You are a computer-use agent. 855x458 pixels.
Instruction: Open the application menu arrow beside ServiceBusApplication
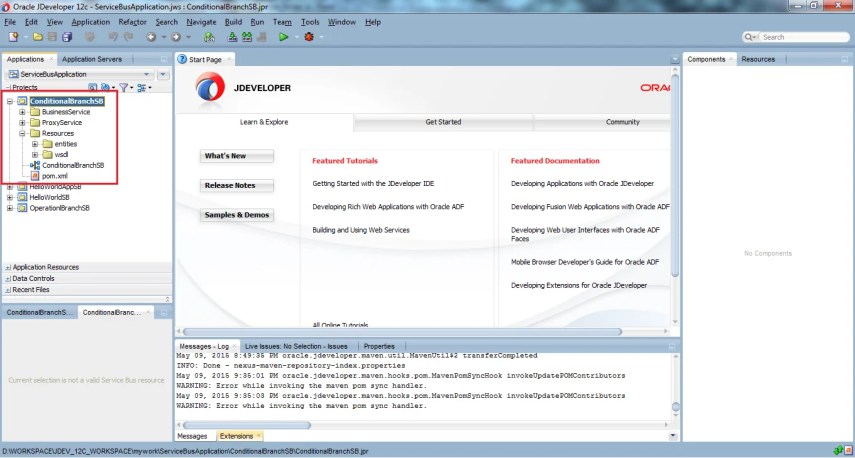[163, 74]
